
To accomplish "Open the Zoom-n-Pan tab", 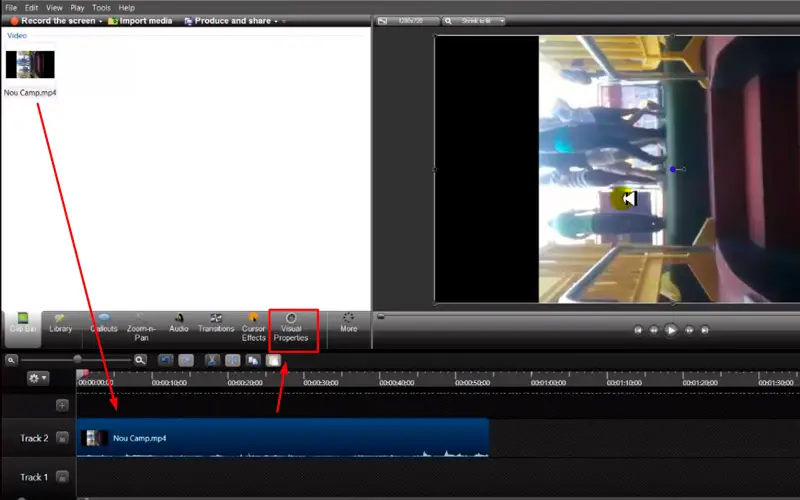I will [x=141, y=328].
